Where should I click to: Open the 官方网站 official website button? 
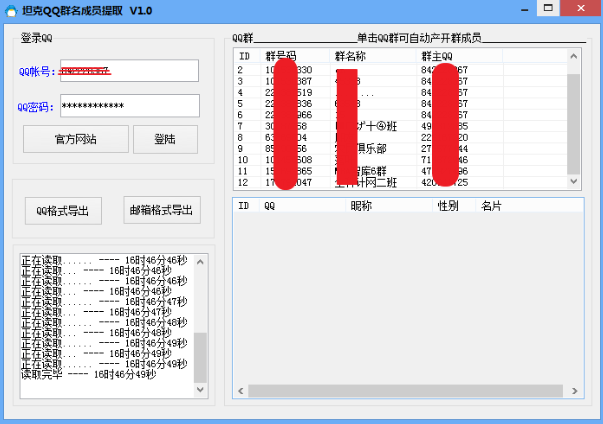coord(76,139)
